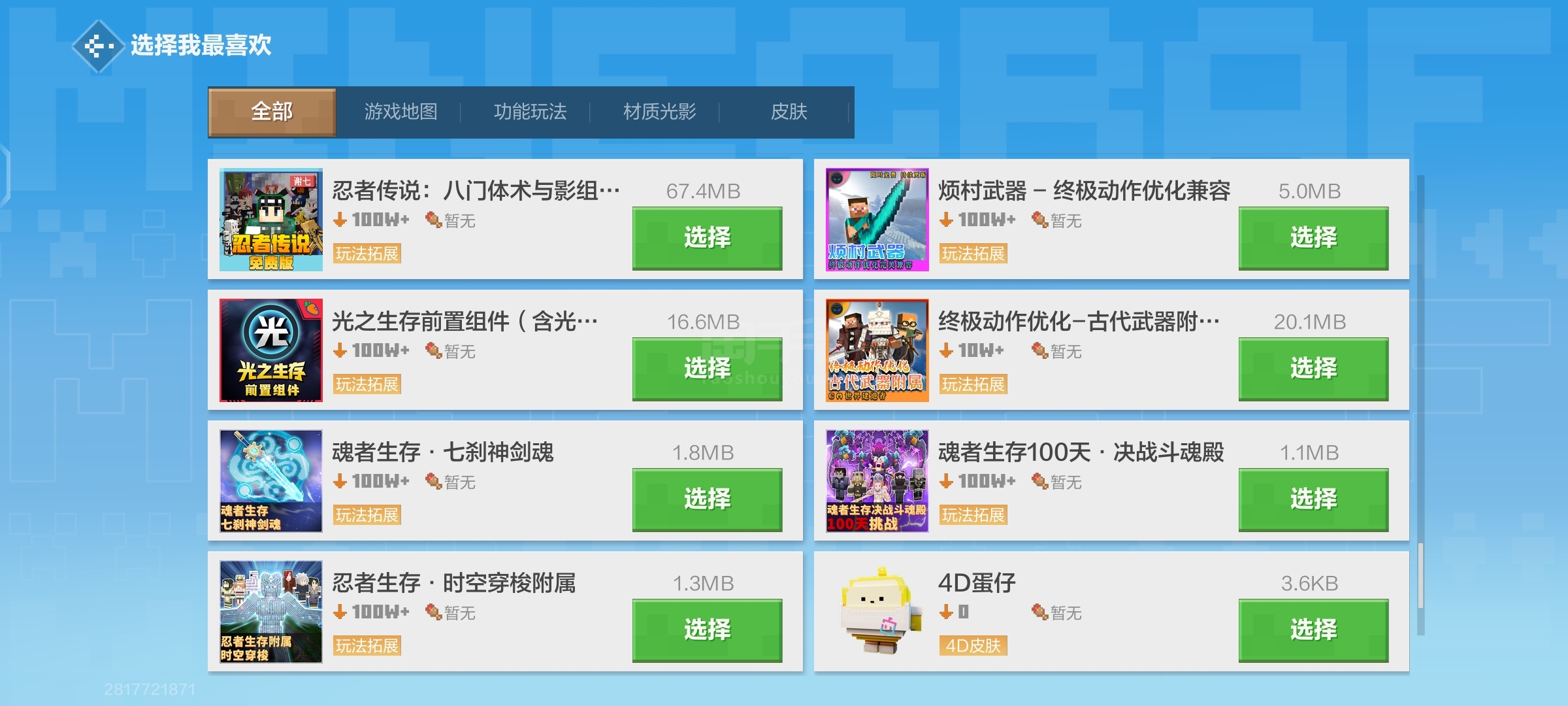Click the 古代武器附属 cover image
The image size is (1568, 706).
click(877, 350)
